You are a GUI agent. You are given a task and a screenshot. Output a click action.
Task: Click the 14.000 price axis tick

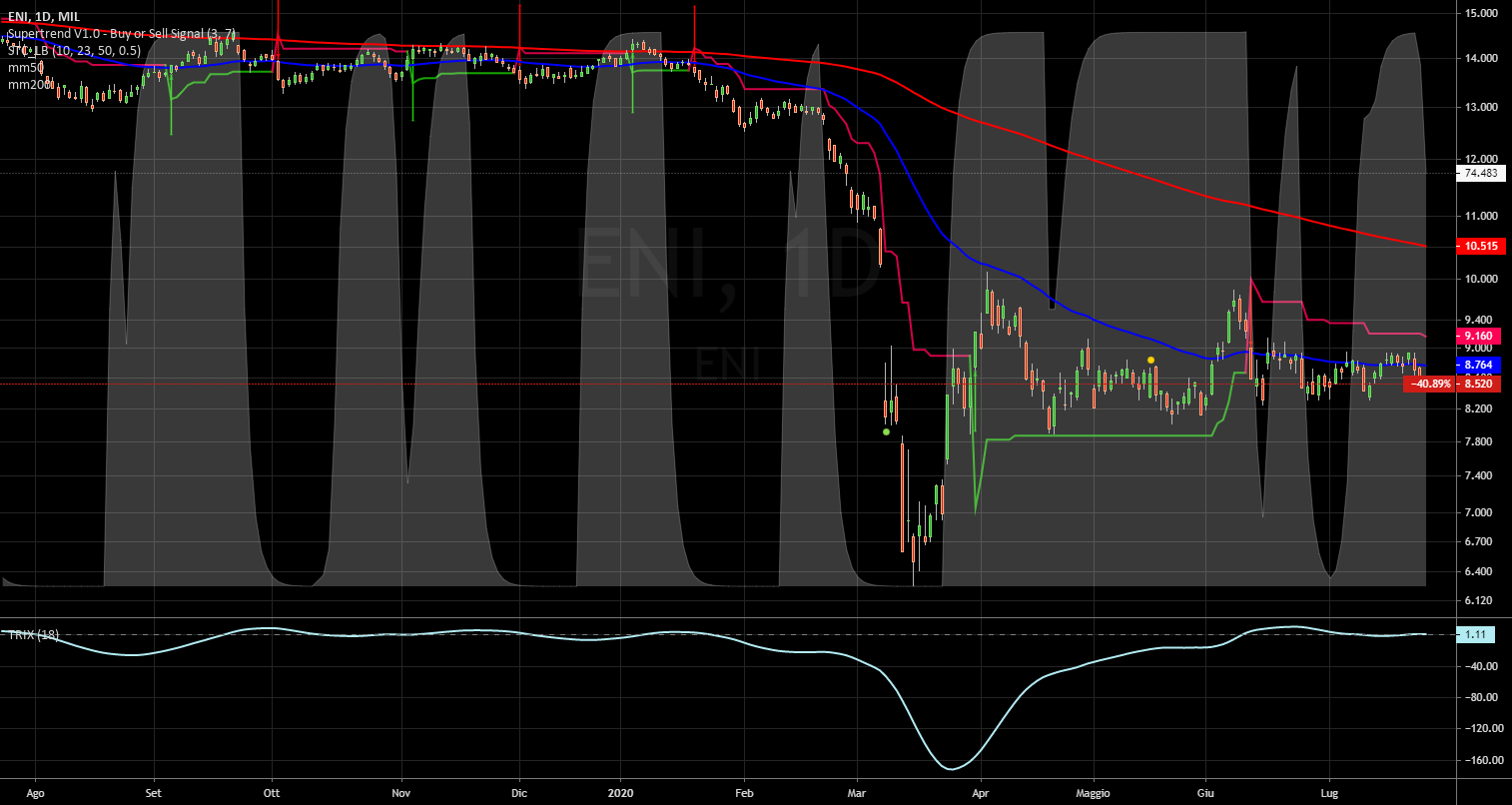pos(1480,59)
